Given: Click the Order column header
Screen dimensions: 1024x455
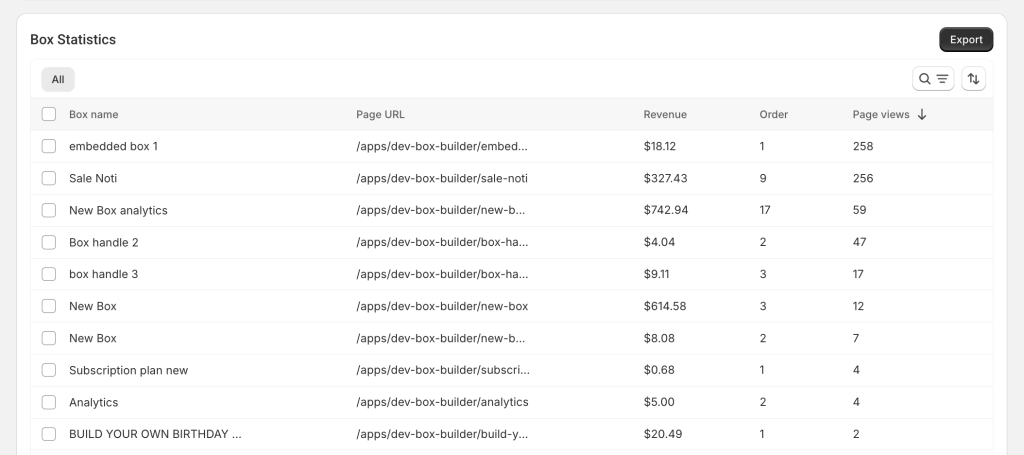Looking at the screenshot, I should pos(773,115).
